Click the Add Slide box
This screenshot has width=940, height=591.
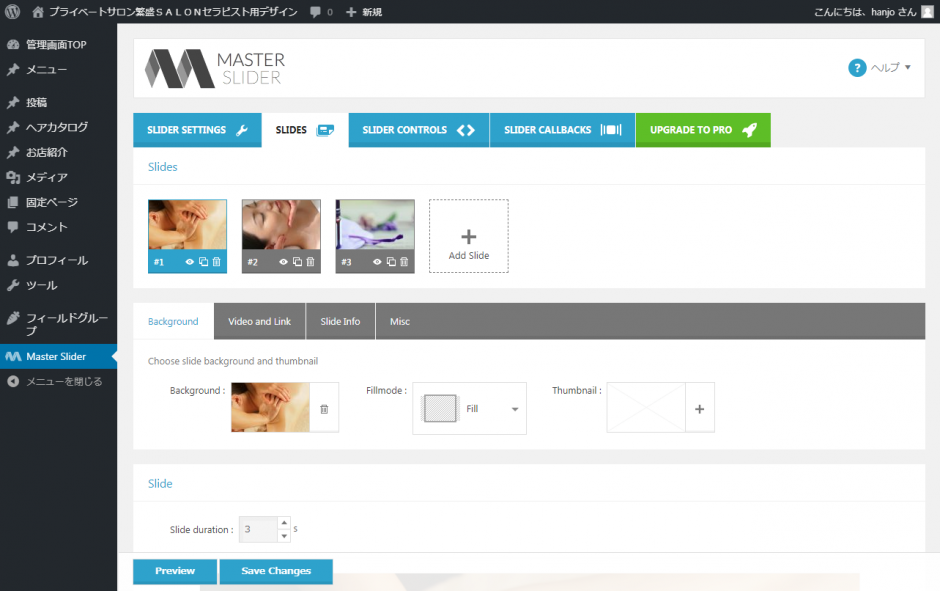pyautogui.click(x=468, y=236)
